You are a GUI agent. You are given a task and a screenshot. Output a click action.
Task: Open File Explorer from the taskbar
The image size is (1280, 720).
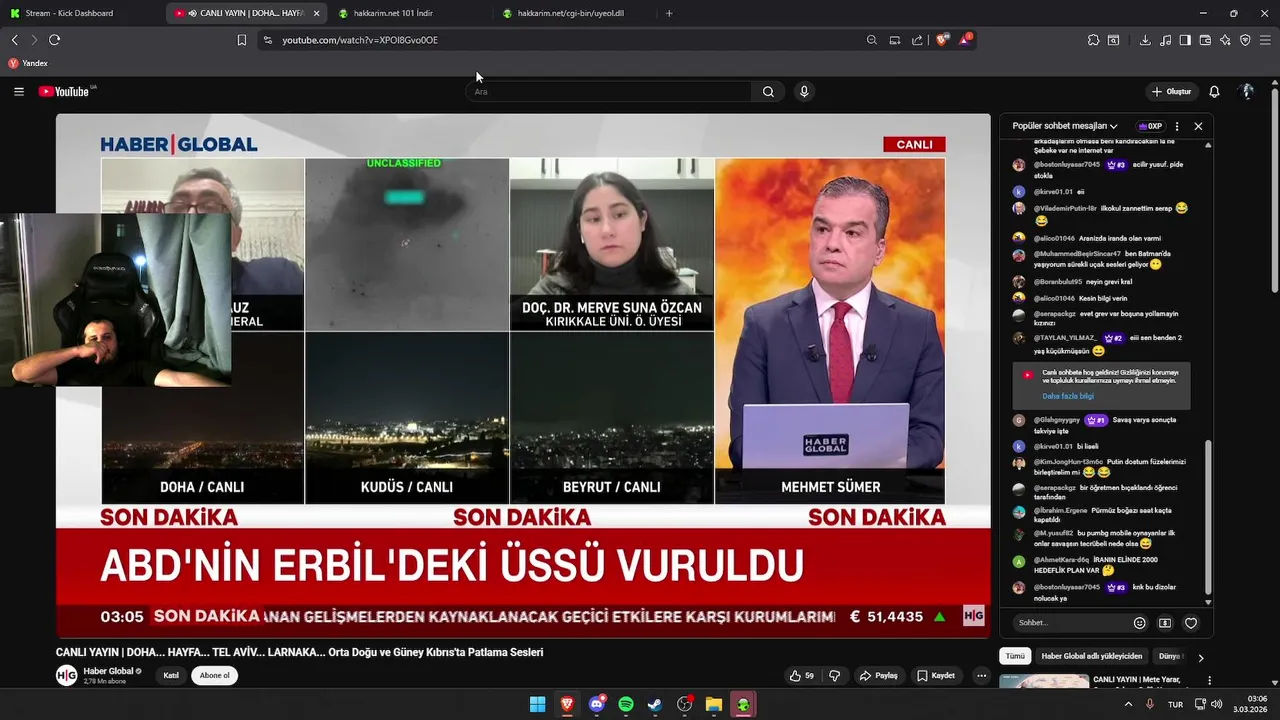[x=714, y=704]
